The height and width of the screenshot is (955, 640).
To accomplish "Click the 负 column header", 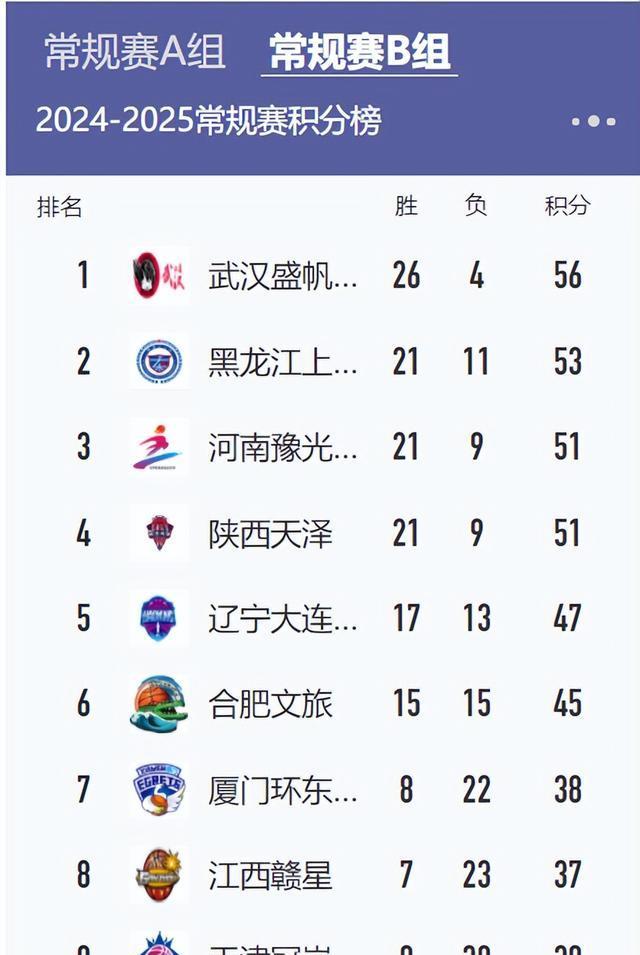I will tap(476, 205).
